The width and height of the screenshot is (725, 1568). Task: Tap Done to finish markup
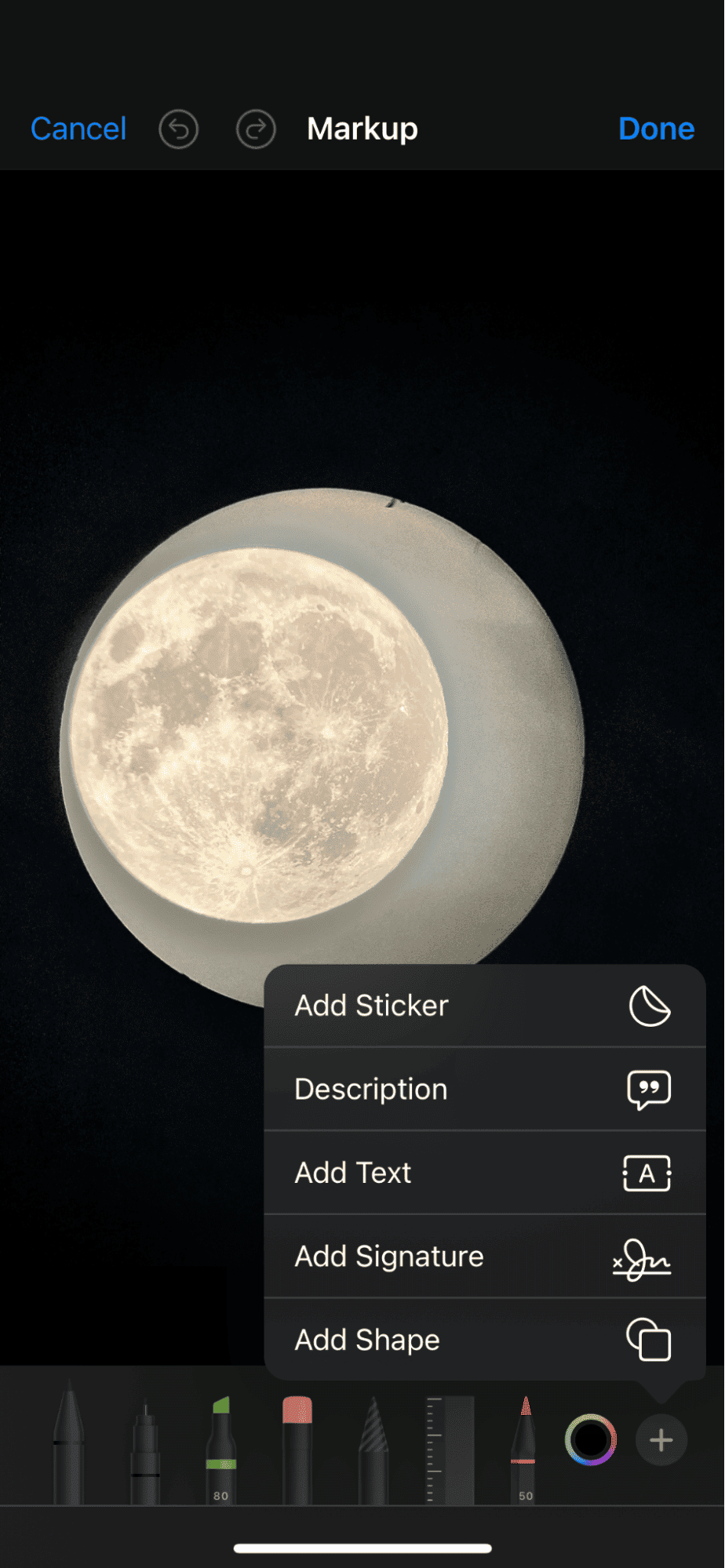(x=657, y=129)
